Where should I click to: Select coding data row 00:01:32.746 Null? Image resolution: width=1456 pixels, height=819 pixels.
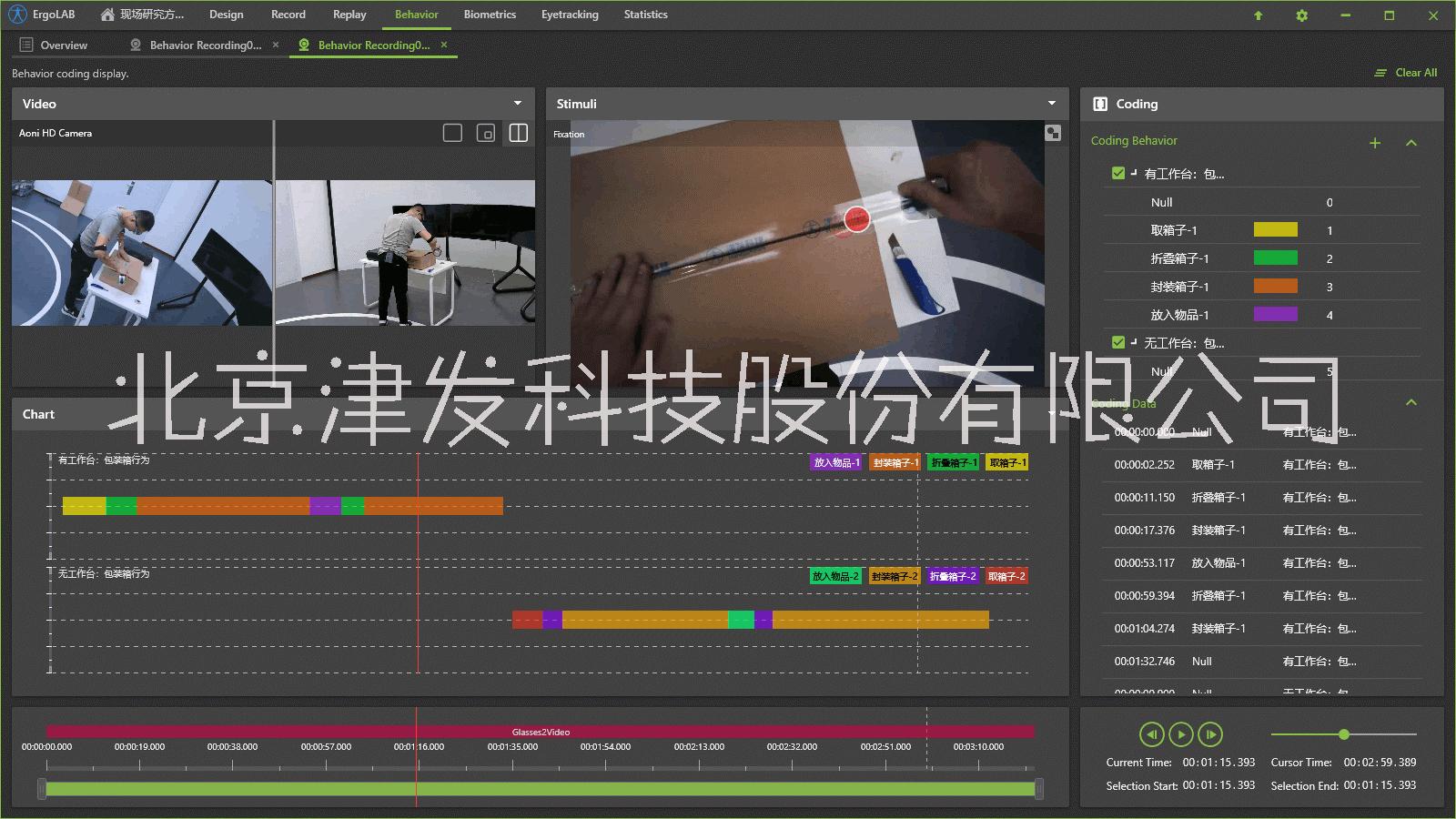(1261, 662)
